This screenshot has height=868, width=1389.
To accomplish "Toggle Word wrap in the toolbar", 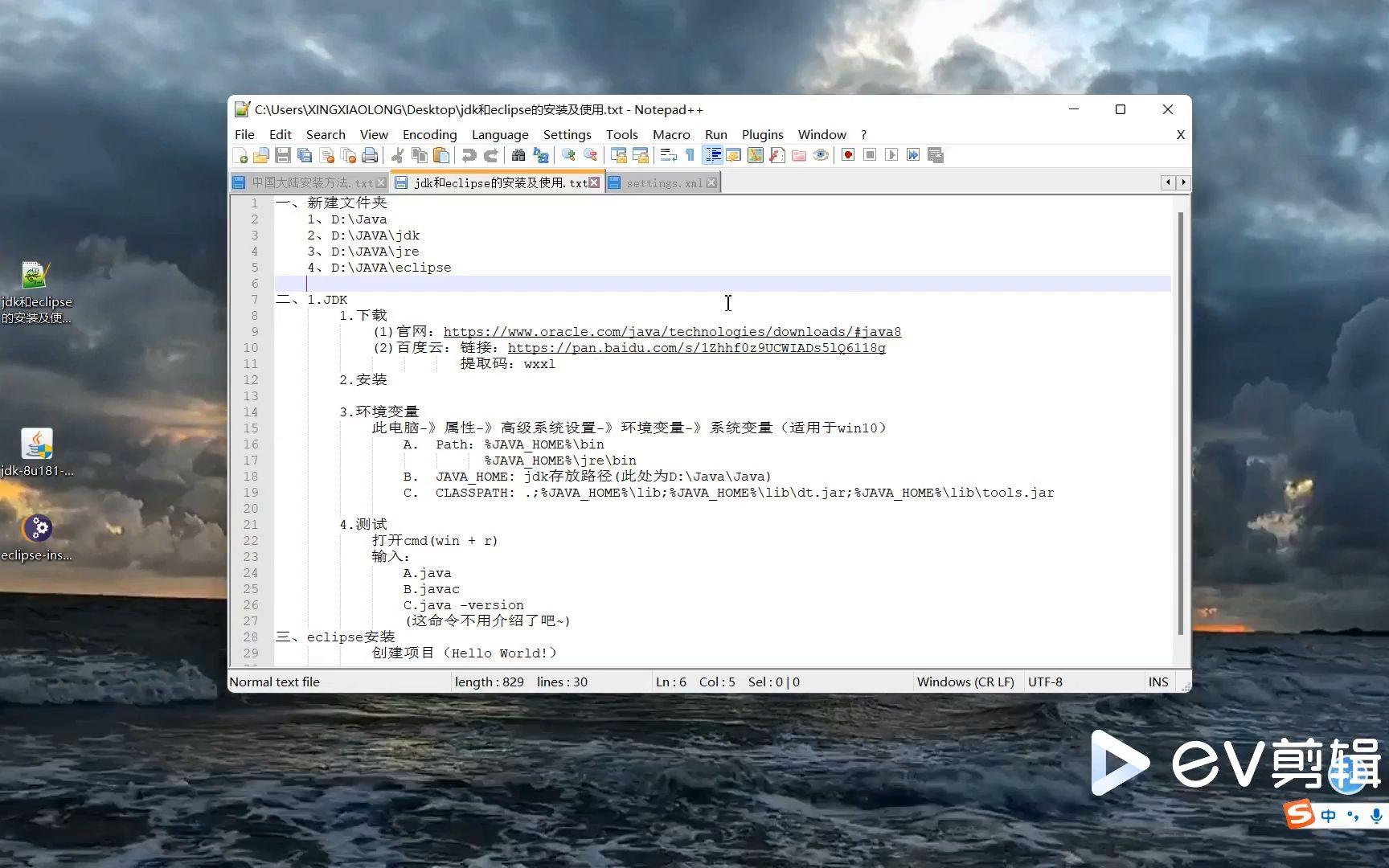I will tap(668, 155).
